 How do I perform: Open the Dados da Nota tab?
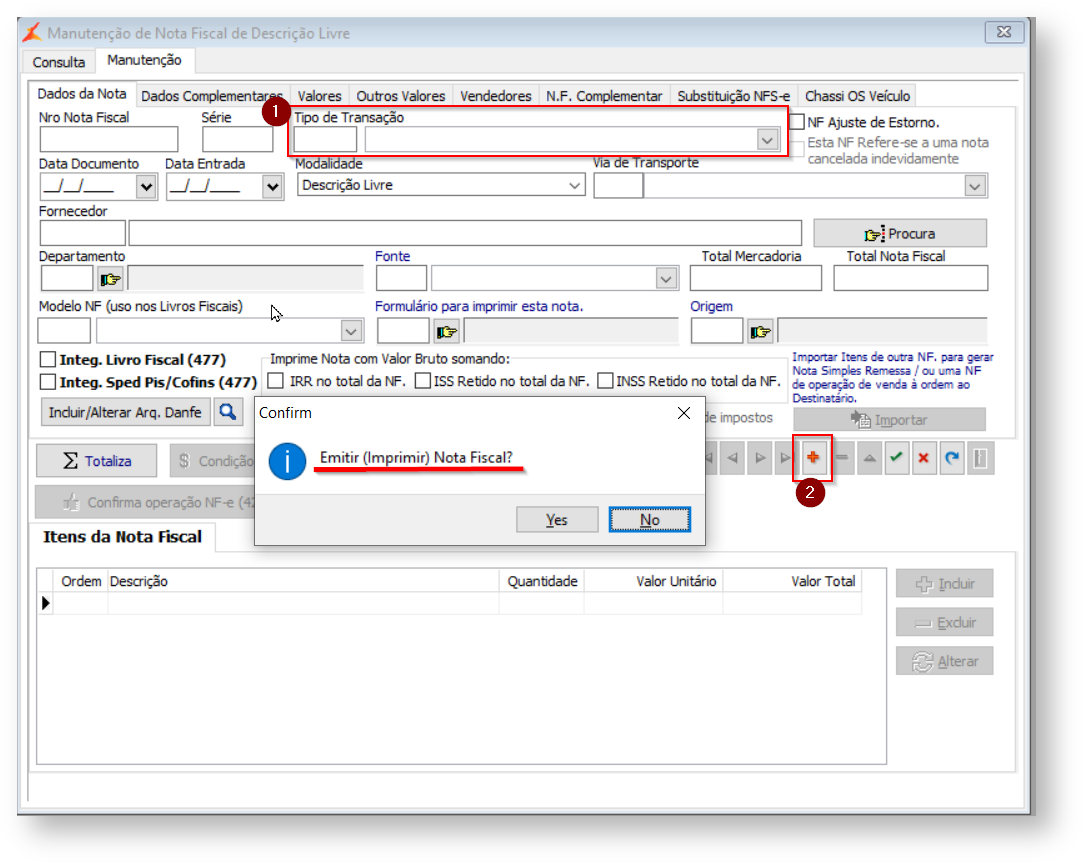click(x=82, y=94)
